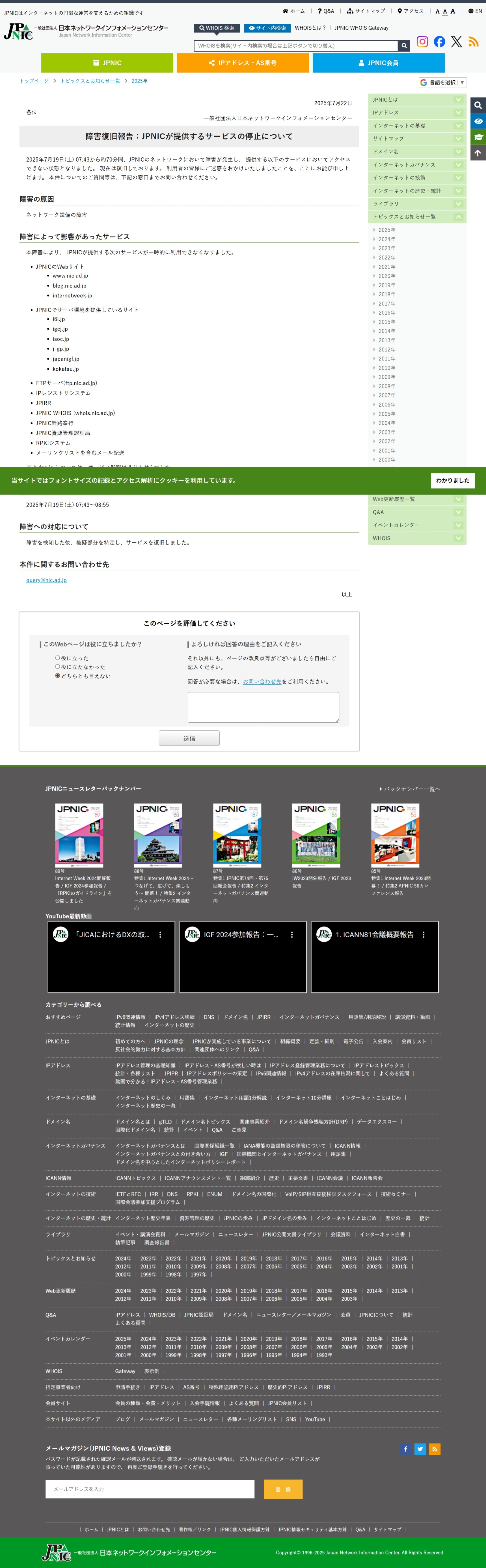The height and width of the screenshot is (1568, 486).
Task: Open newsletter issue 87号 cover thumbnail
Action: (x=237, y=835)
